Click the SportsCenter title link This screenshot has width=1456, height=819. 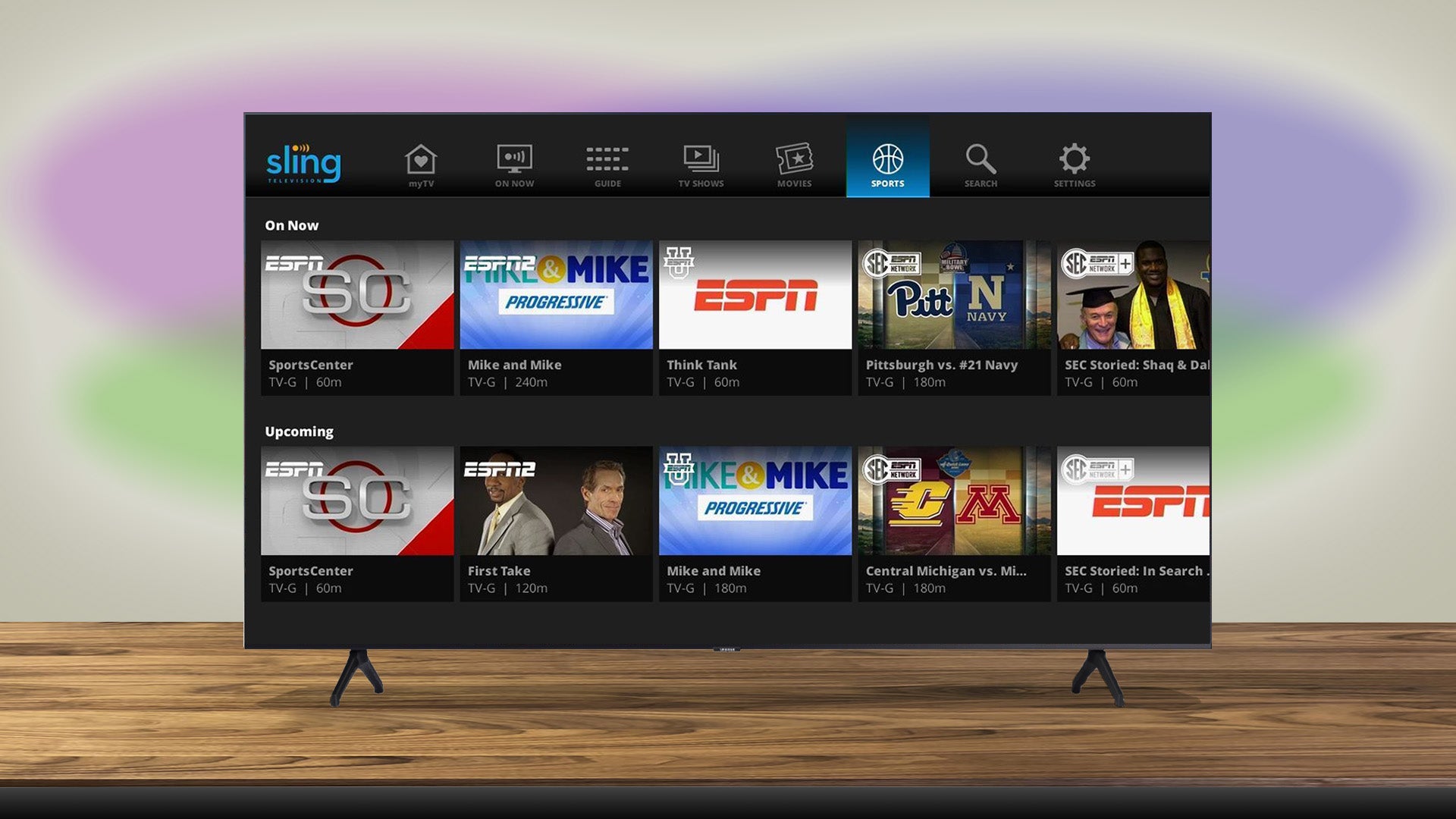coord(310,365)
